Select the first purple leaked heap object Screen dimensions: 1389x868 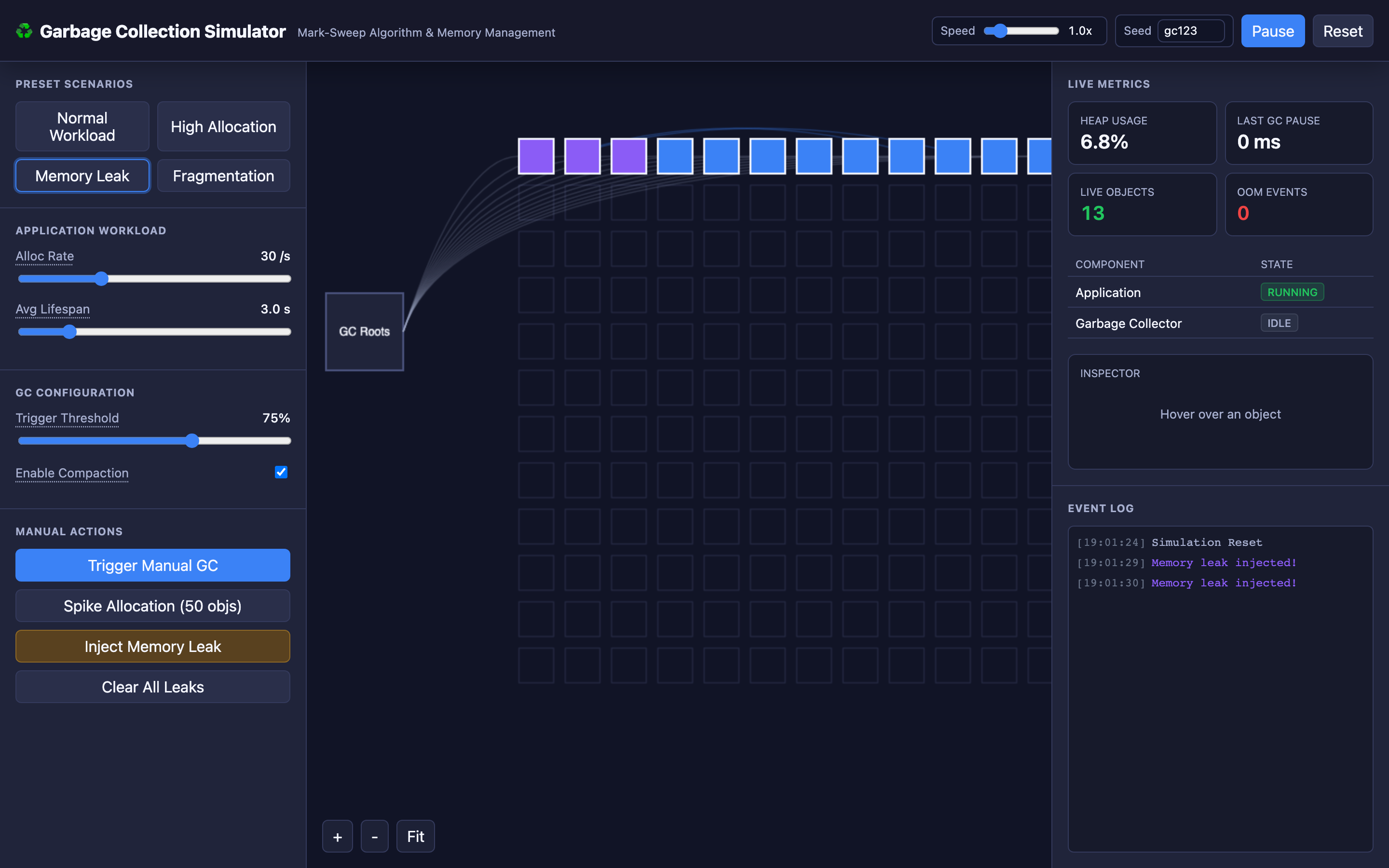coord(536,156)
